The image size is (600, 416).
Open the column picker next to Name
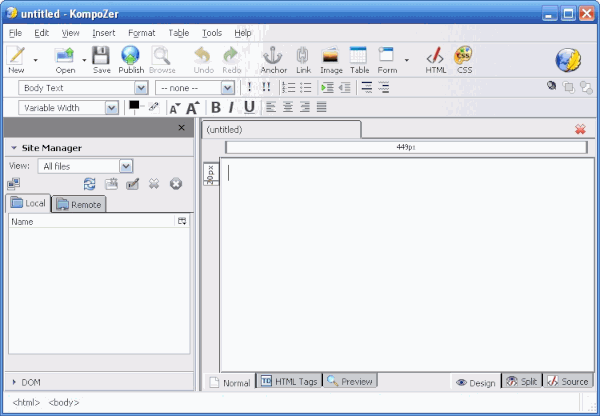point(182,221)
